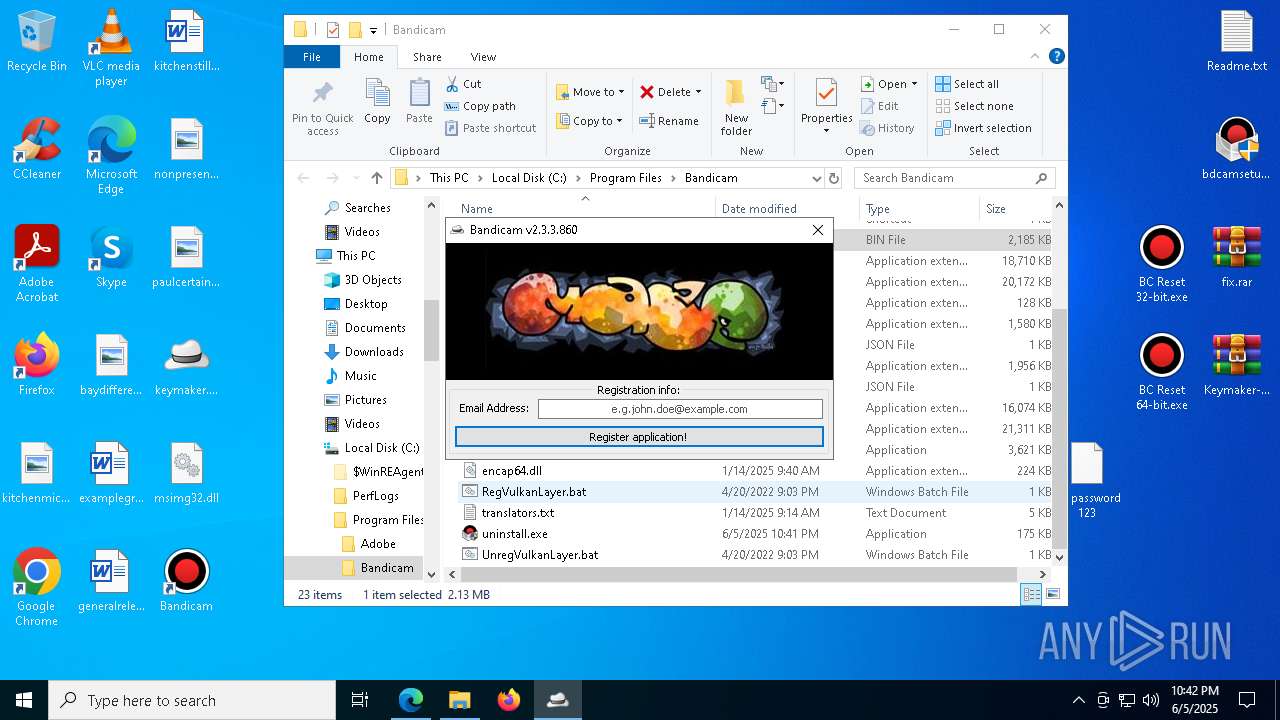The height and width of the screenshot is (720, 1280).
Task: Click Invert selection in ribbon
Action: [983, 128]
